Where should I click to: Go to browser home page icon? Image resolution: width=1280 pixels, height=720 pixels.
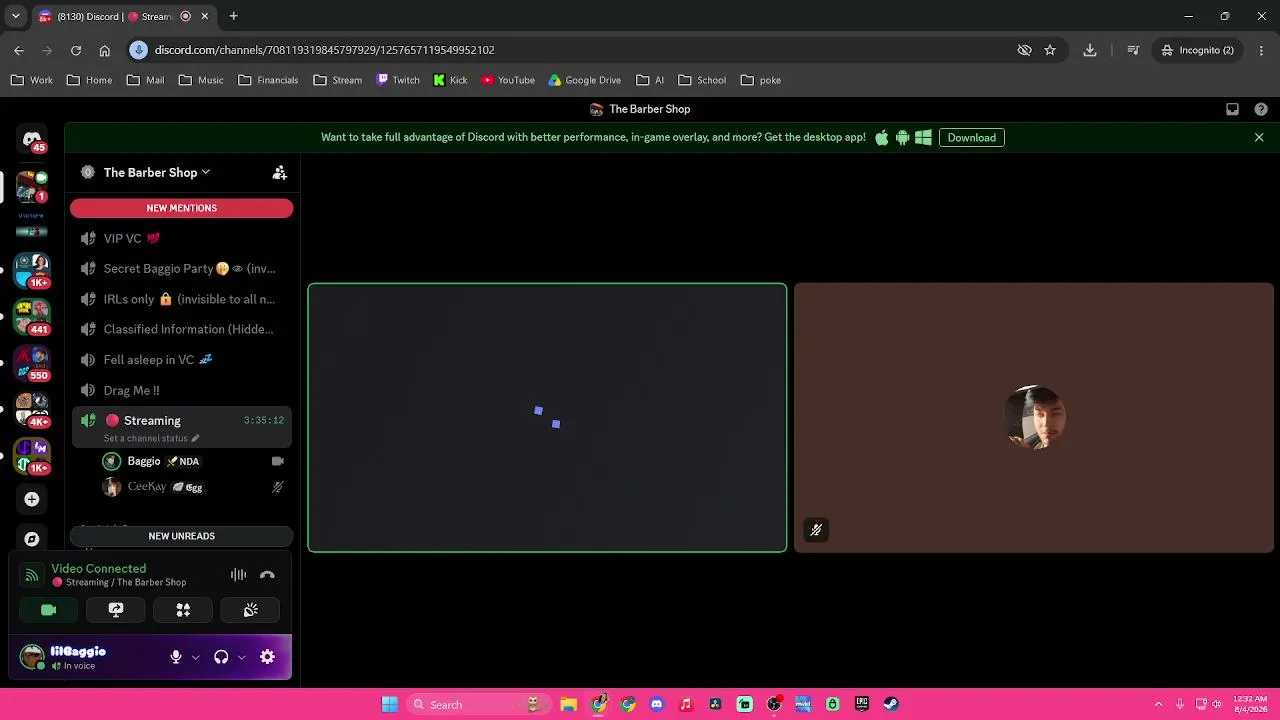[104, 50]
